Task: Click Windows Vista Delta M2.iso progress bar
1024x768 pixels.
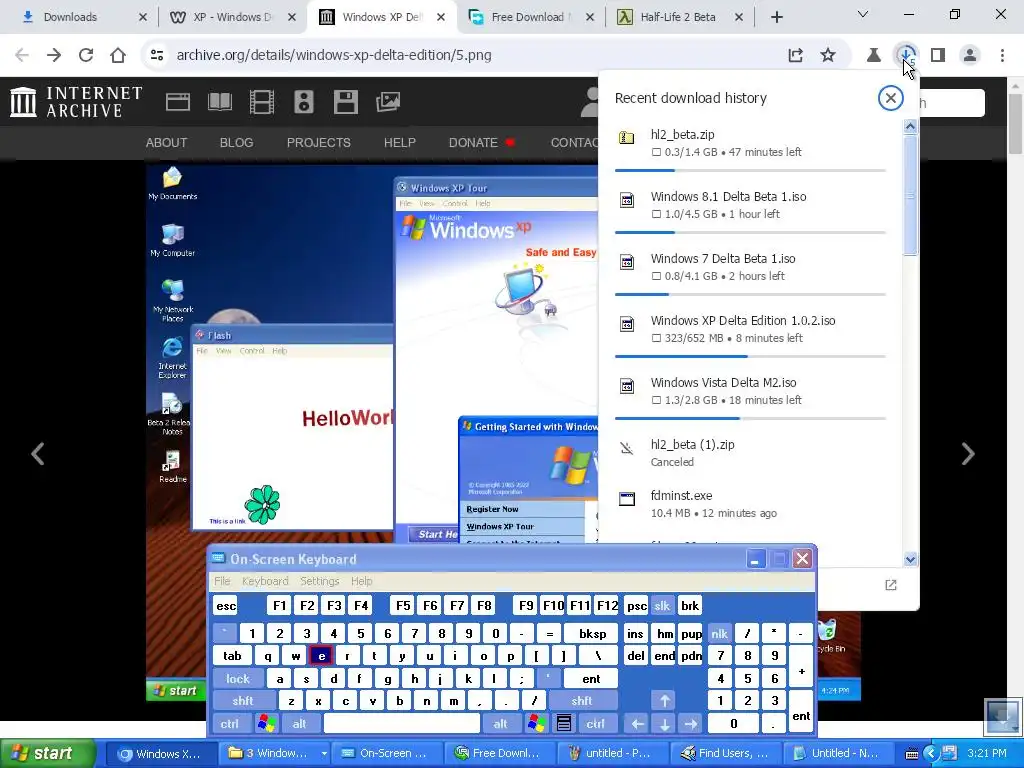Action: [750, 419]
